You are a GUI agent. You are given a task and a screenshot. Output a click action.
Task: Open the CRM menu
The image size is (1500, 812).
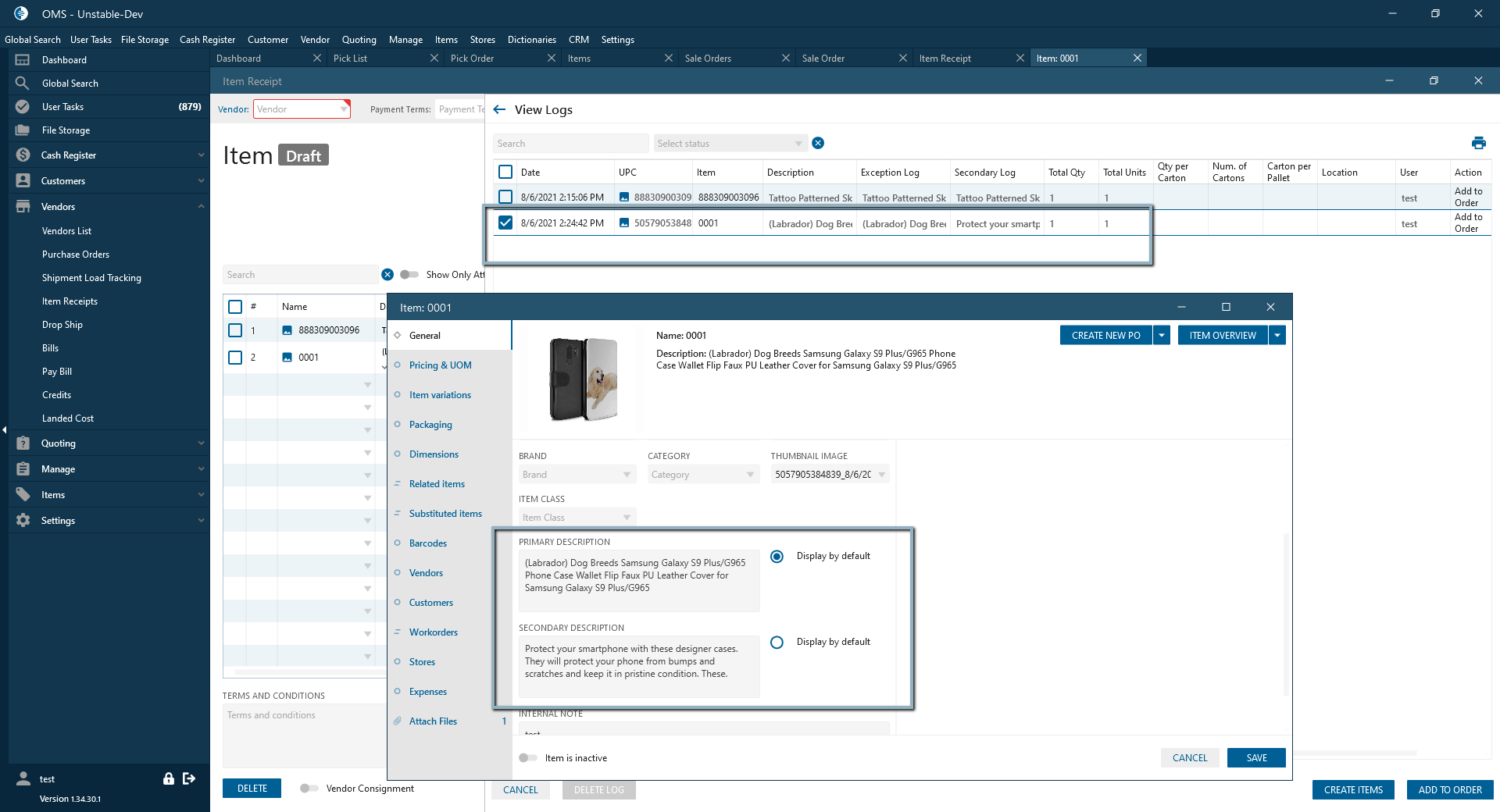pos(578,40)
